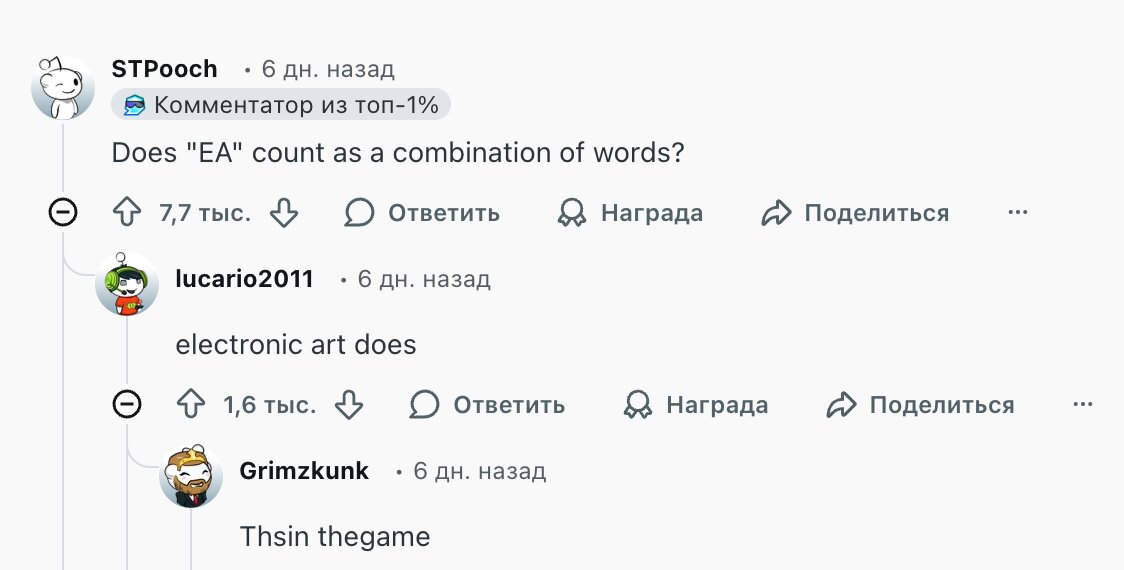The width and height of the screenshot is (1124, 570).
Task: Share lucario2011's comment
Action: pyautogui.click(x=920, y=405)
